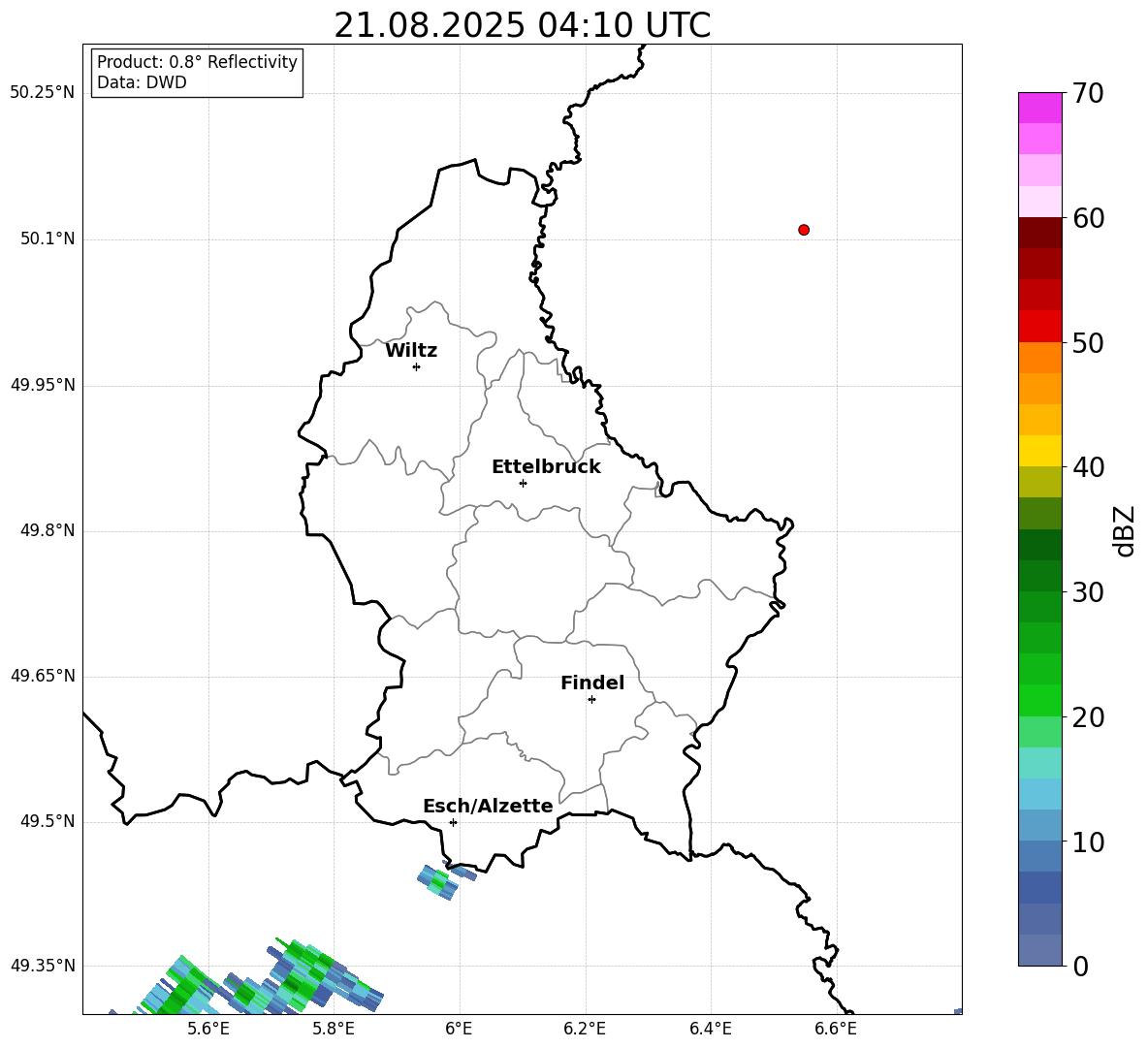This screenshot has width=1148, height=1048.
Task: Click the Findel cross marker
Action: (x=591, y=699)
